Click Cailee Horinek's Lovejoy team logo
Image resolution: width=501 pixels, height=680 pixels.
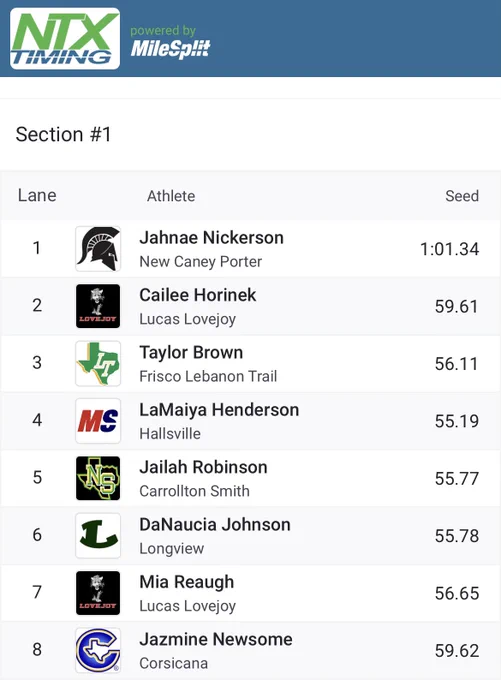click(x=98, y=306)
